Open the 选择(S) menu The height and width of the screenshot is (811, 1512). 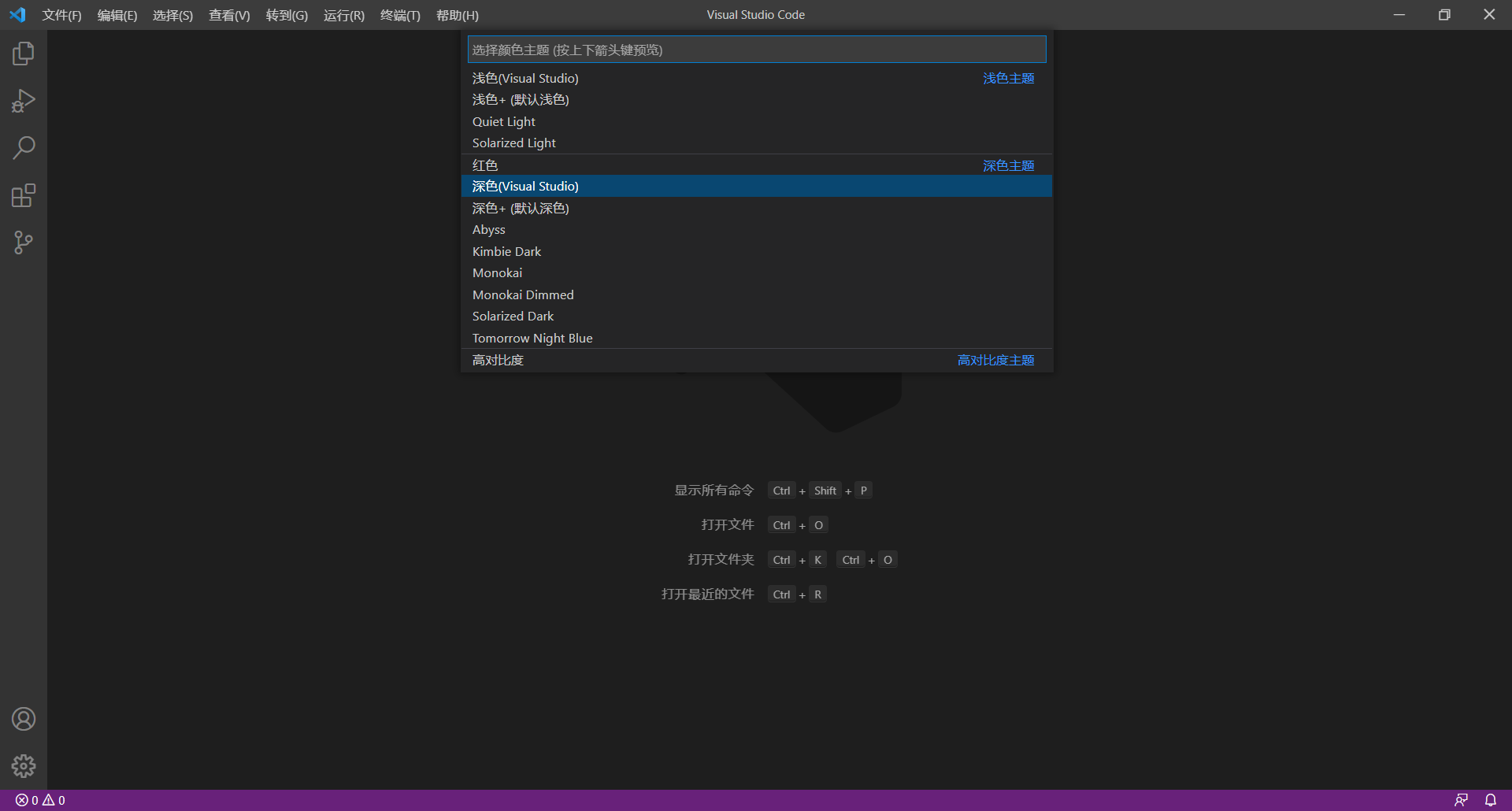[x=172, y=15]
